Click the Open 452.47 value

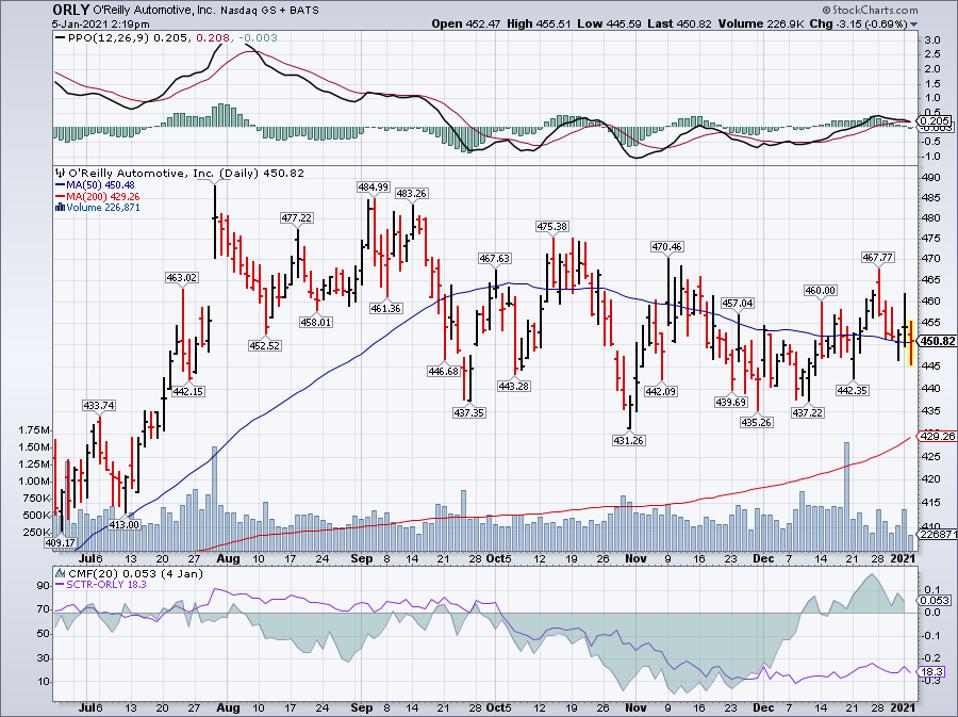coord(466,24)
